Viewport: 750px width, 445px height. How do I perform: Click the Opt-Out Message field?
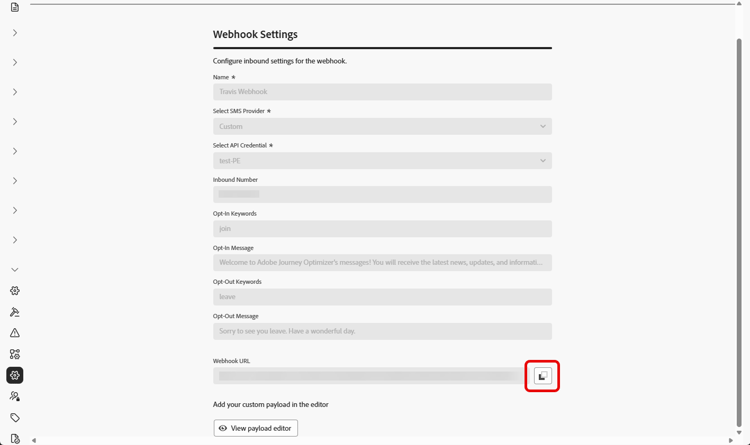382,331
